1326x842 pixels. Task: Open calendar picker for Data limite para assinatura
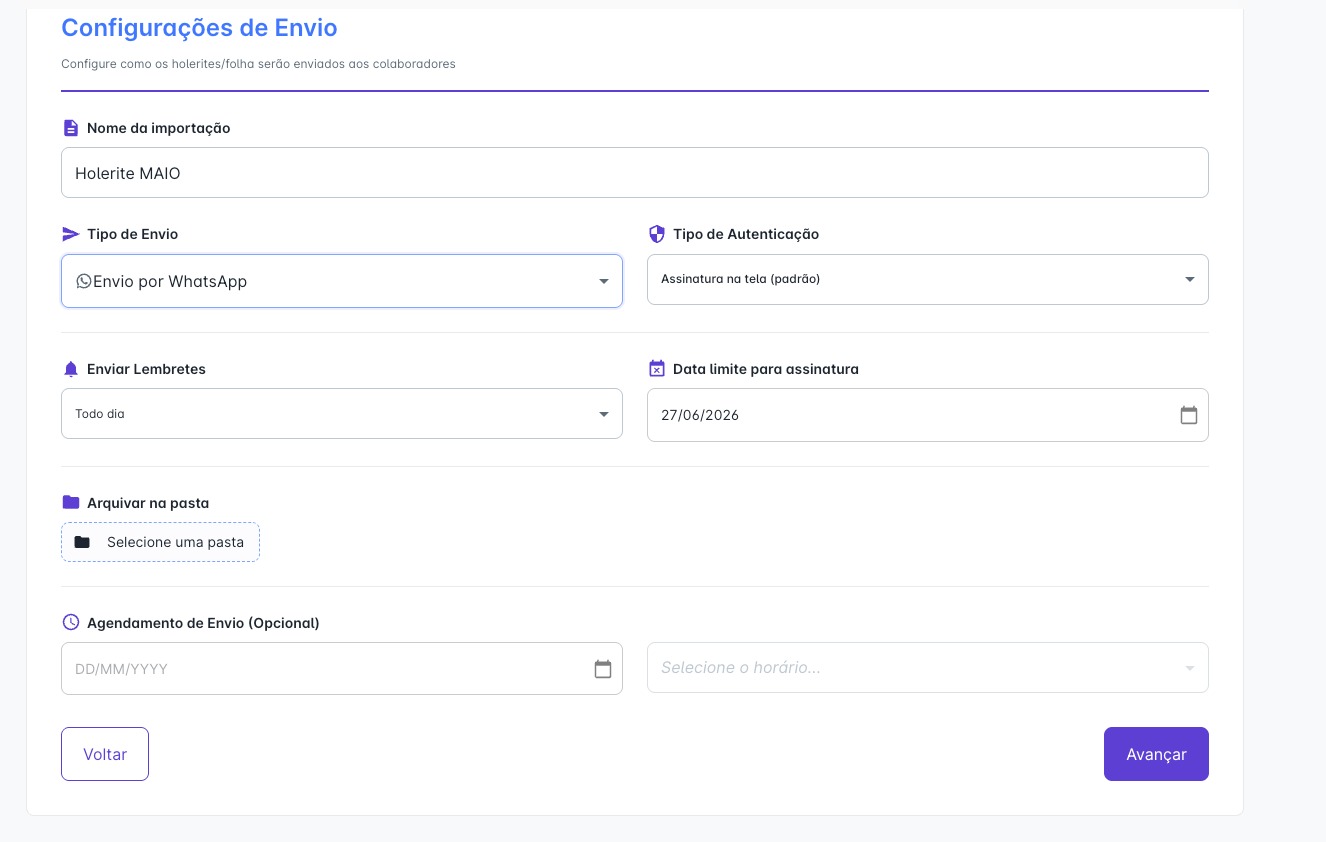click(1189, 415)
